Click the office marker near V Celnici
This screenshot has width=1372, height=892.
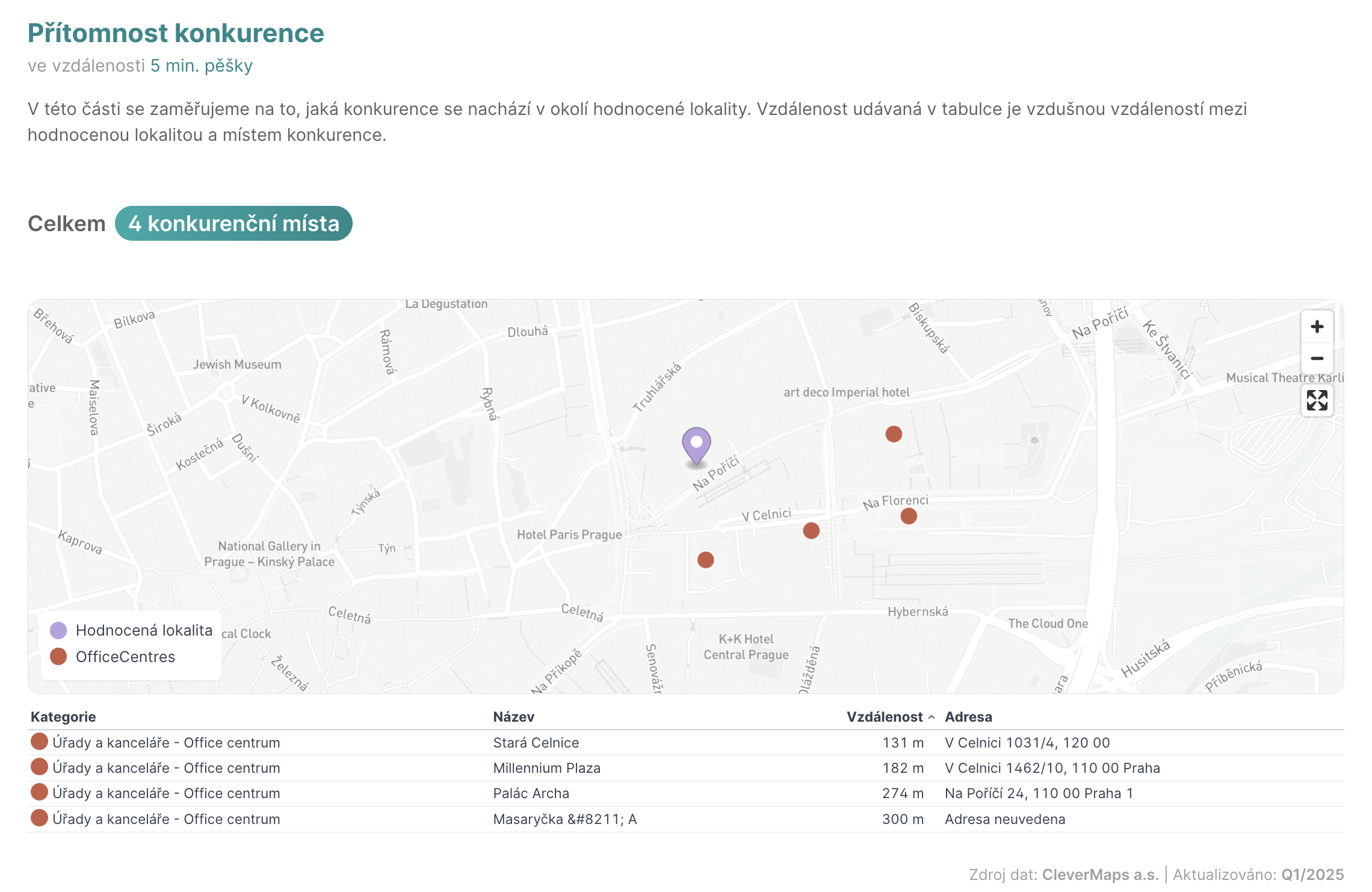811,530
